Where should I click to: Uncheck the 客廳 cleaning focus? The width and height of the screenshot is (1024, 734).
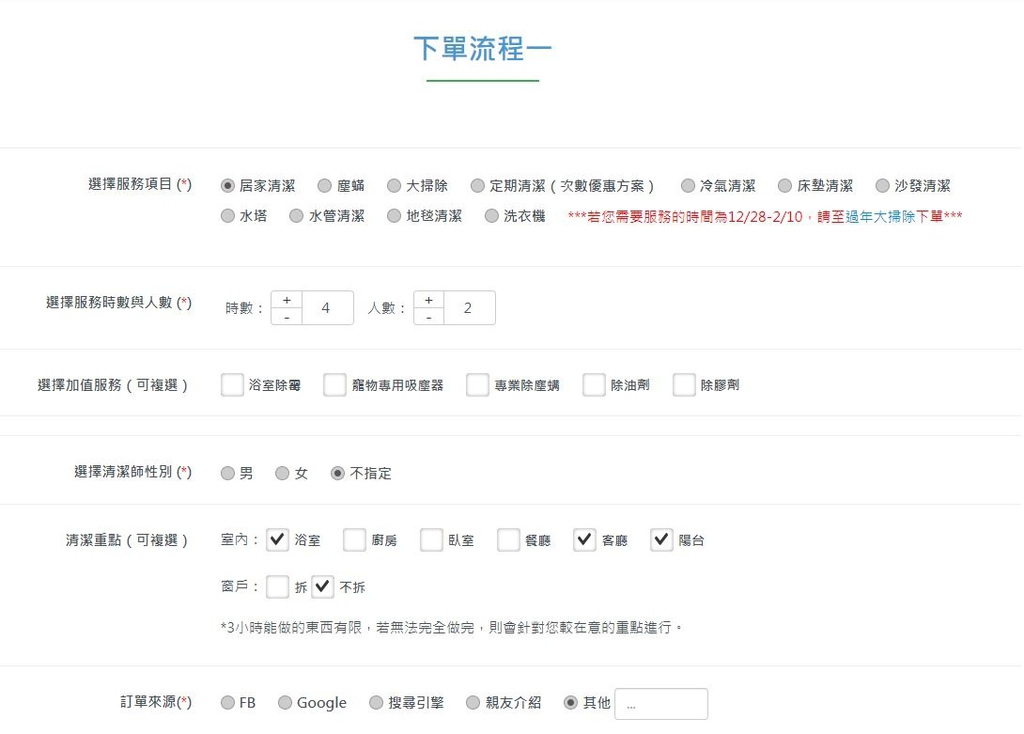[583, 540]
